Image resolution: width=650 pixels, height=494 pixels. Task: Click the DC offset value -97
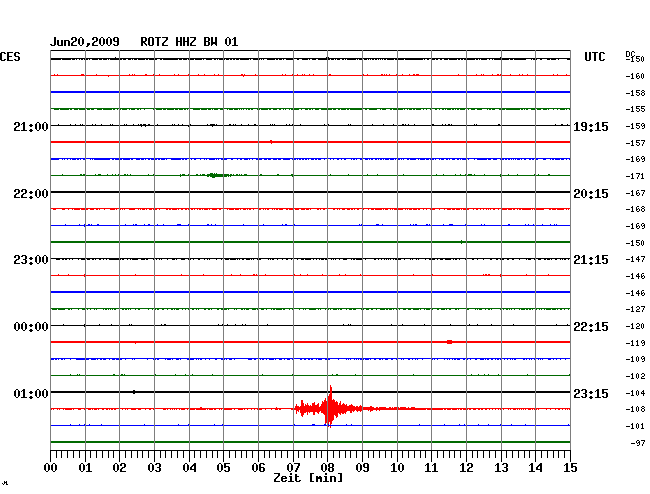pyautogui.click(x=638, y=443)
